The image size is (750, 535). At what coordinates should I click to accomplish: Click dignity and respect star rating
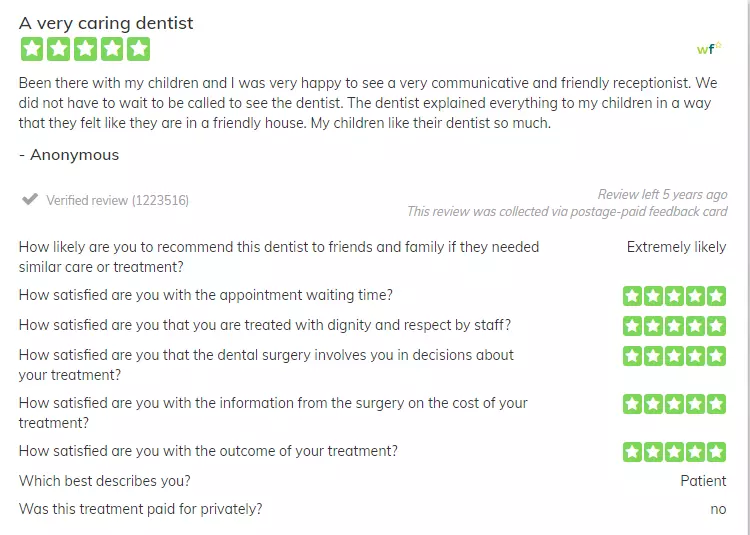pyautogui.click(x=674, y=326)
